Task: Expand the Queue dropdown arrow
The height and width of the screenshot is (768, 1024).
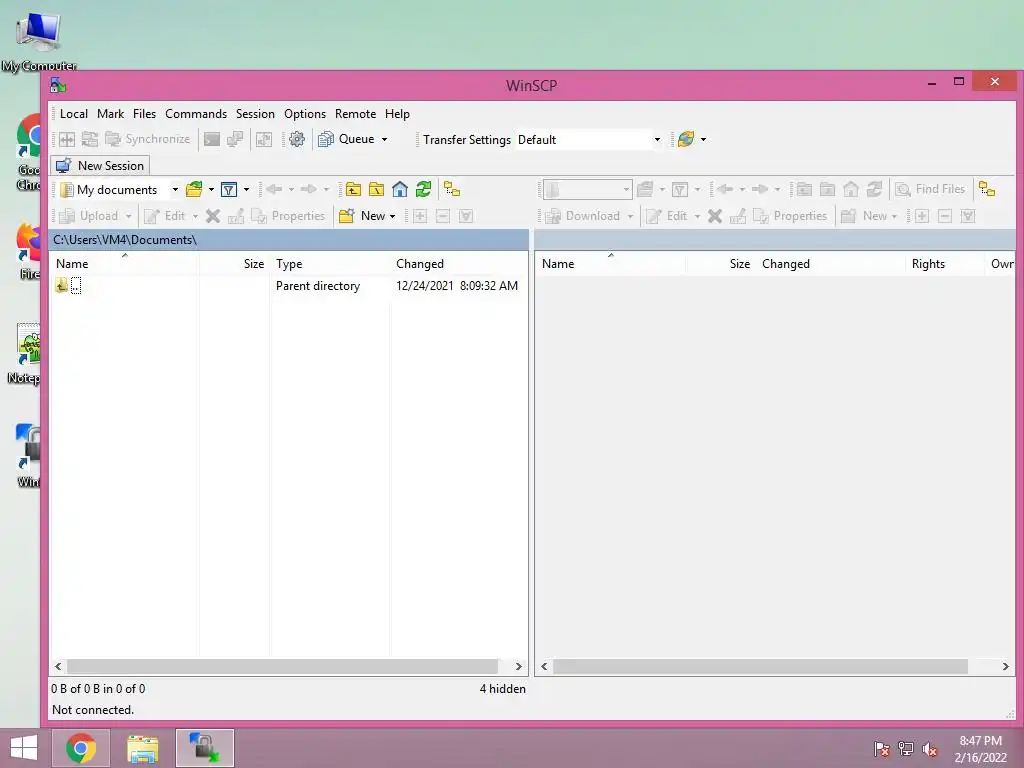Action: [385, 139]
